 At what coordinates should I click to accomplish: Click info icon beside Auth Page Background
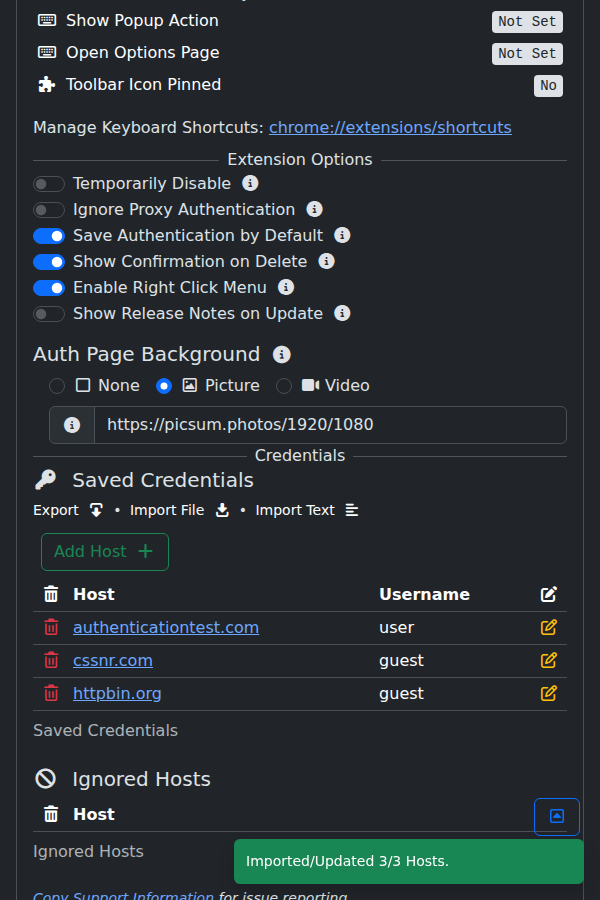coord(281,354)
